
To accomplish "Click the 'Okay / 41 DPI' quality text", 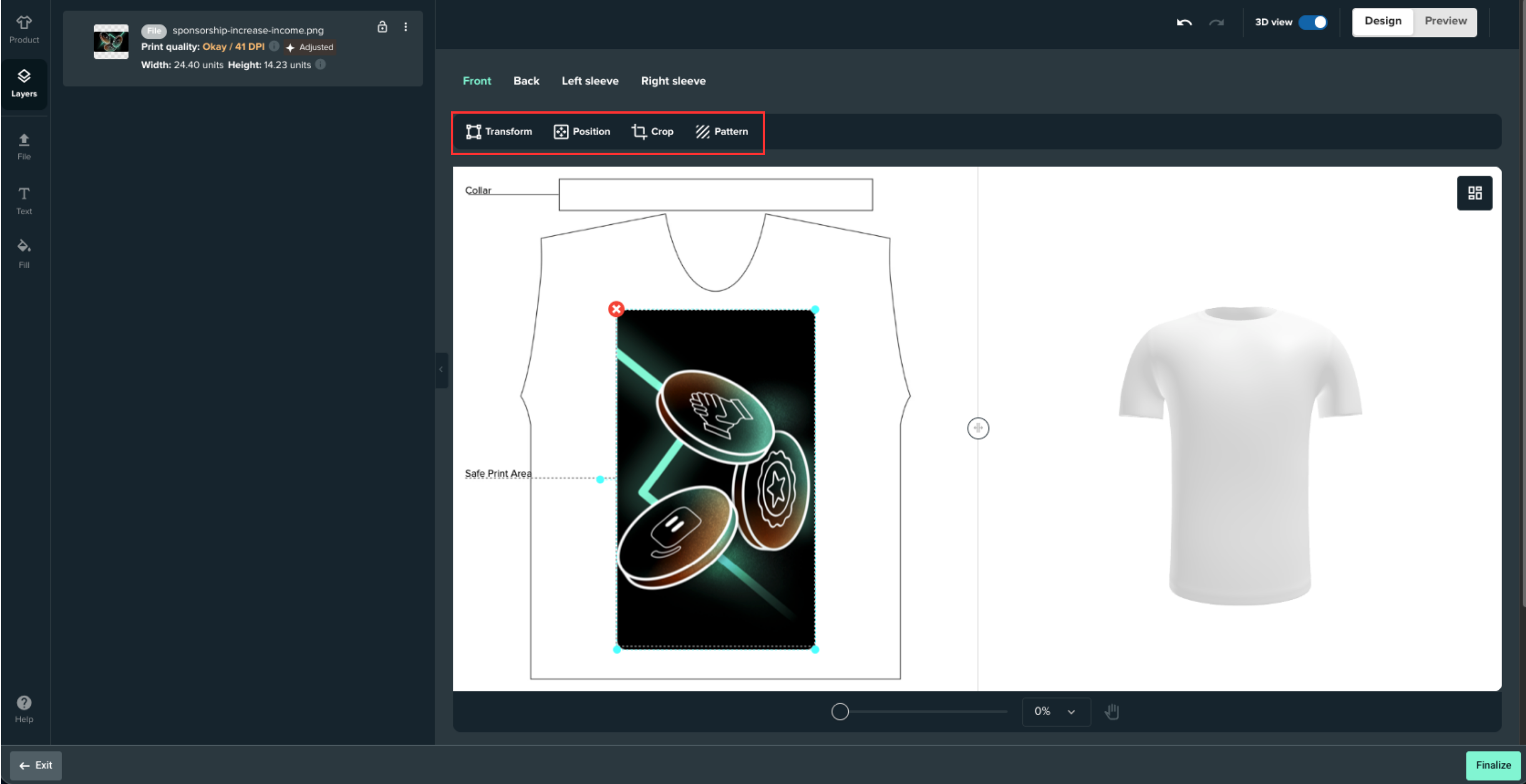I will [x=234, y=46].
